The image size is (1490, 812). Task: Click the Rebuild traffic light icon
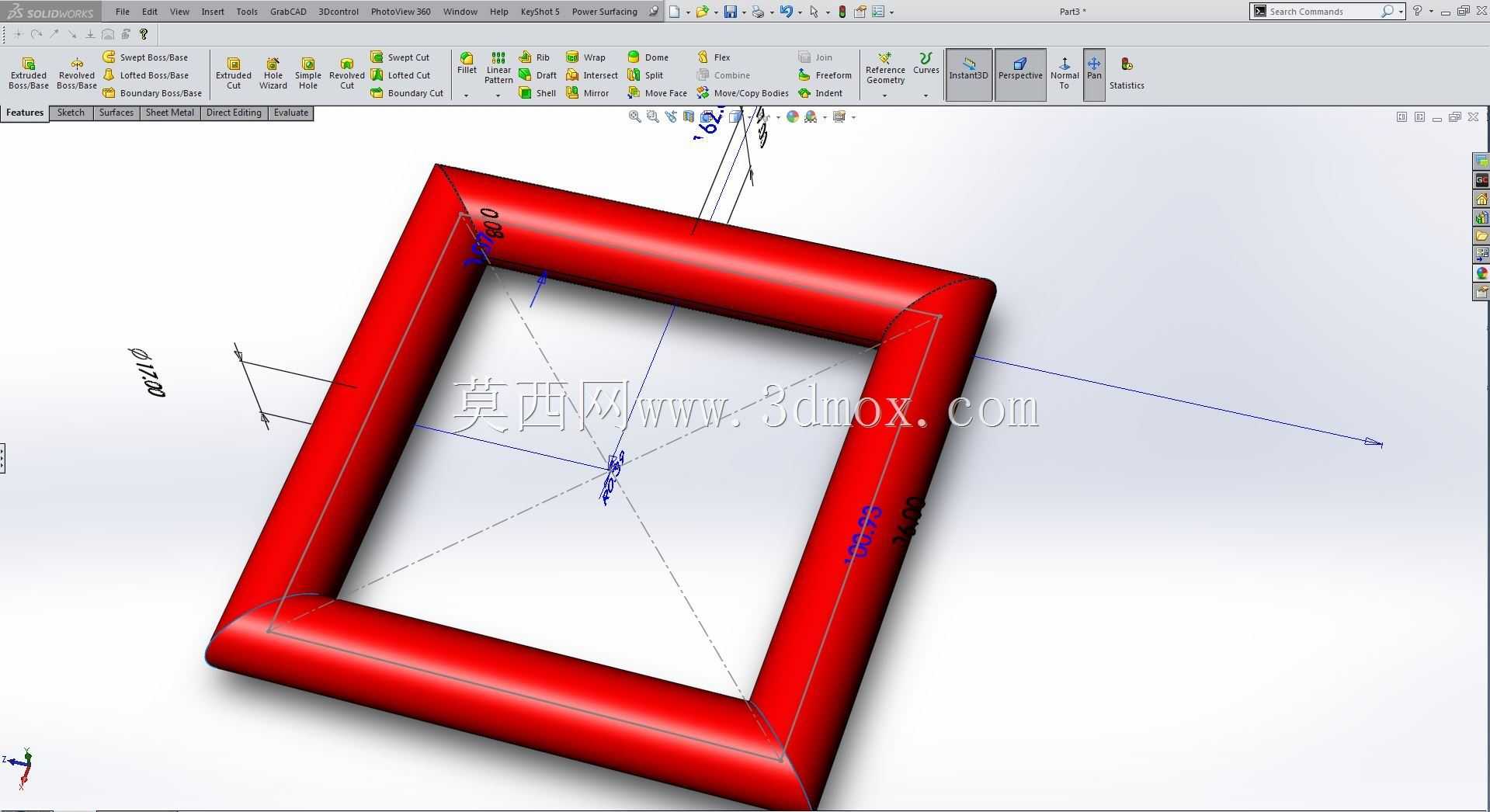842,12
